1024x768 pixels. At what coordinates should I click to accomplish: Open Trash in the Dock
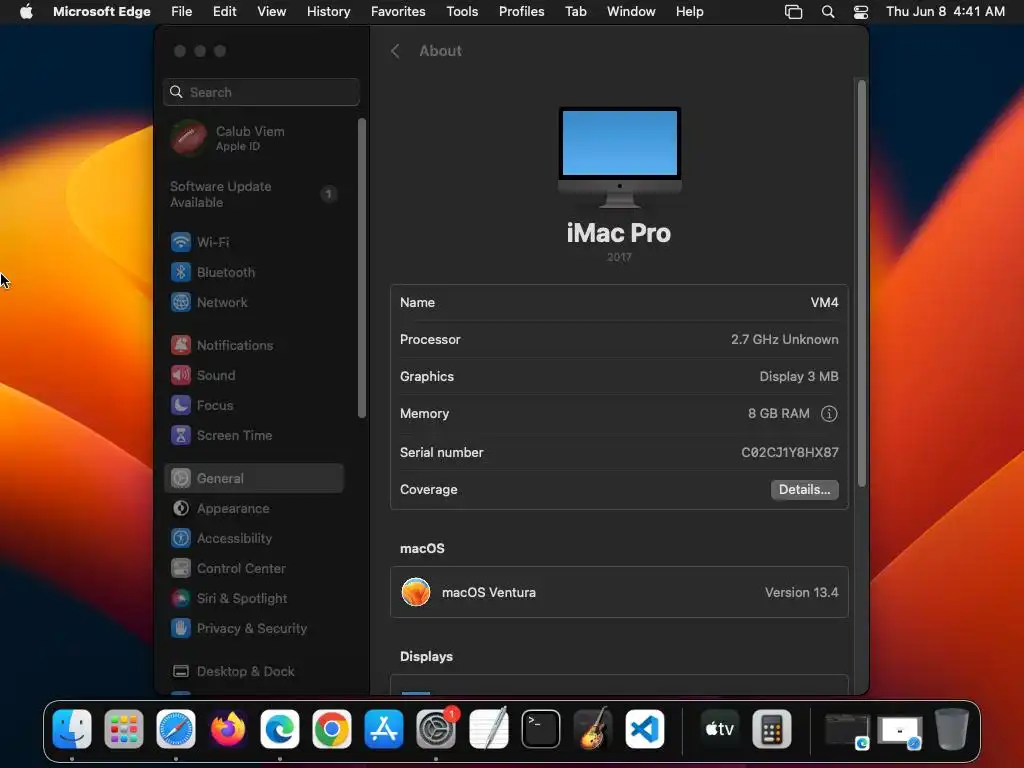952,729
